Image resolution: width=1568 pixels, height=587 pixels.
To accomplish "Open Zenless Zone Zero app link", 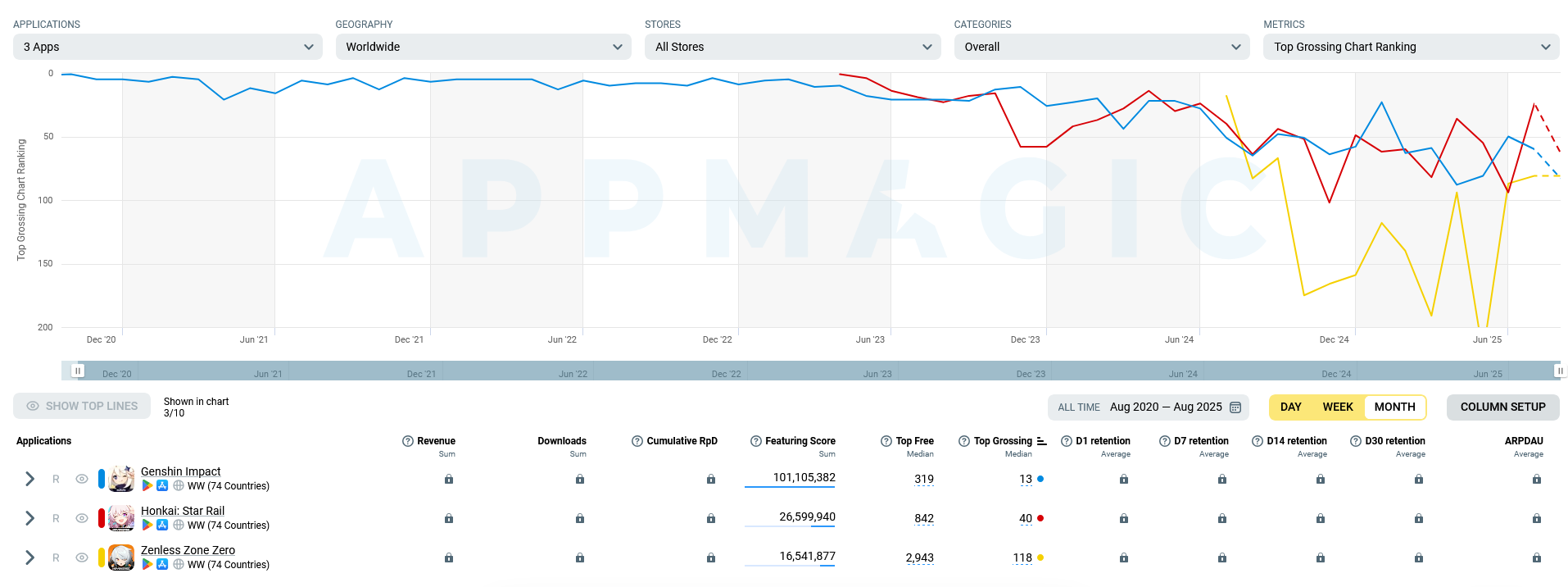I will pyautogui.click(x=188, y=550).
